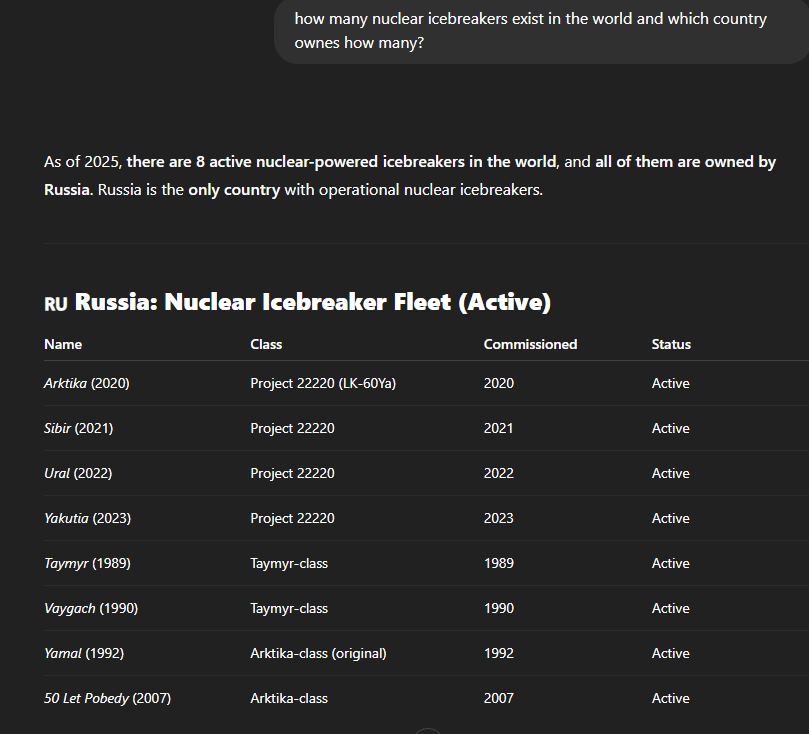Click the 'RU' flag label before heading
Viewport: 809px width, 734px height.
56,304
